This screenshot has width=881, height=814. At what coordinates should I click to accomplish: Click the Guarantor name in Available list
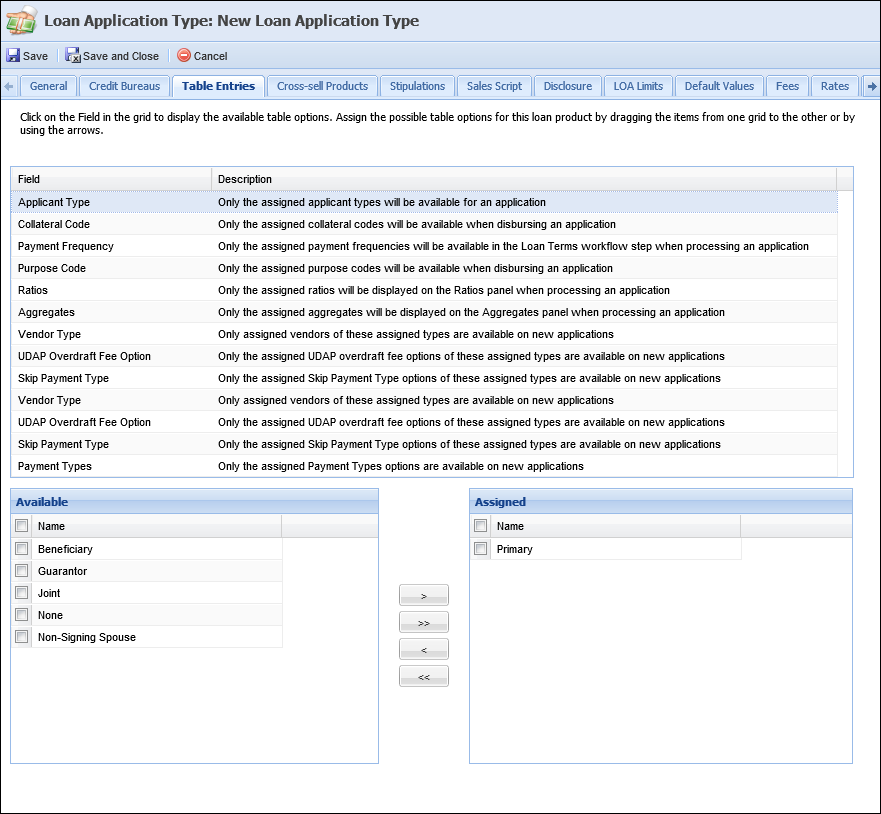point(62,571)
